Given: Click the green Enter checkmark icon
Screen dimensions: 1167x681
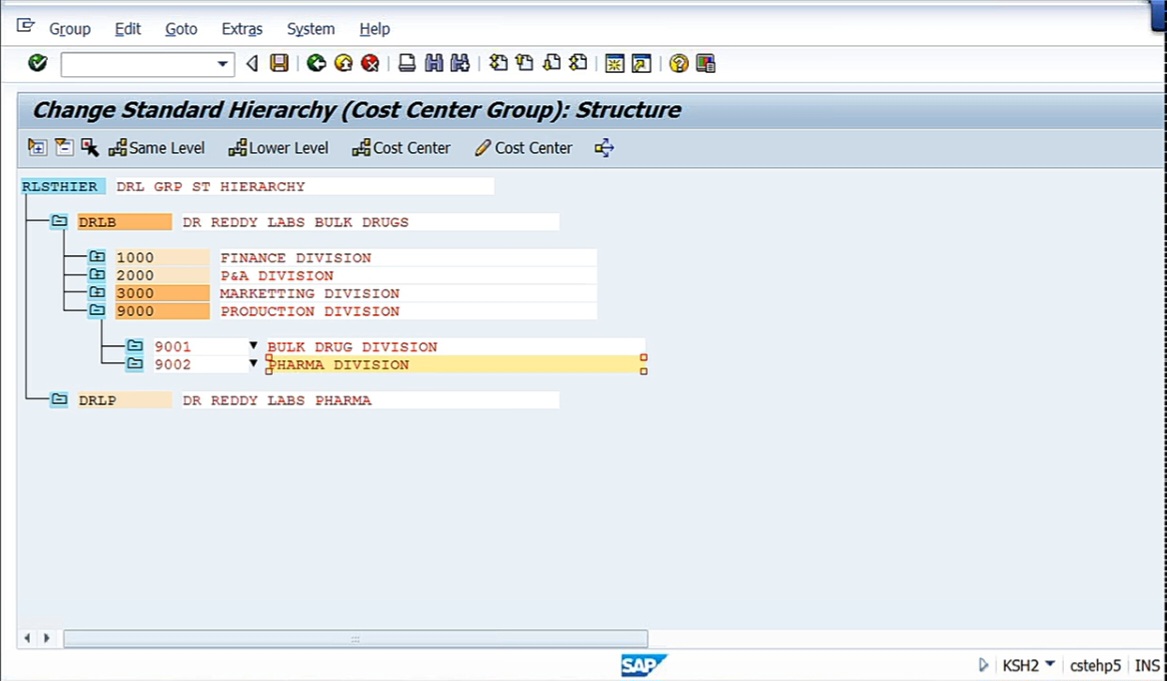Looking at the screenshot, I should tap(37, 63).
